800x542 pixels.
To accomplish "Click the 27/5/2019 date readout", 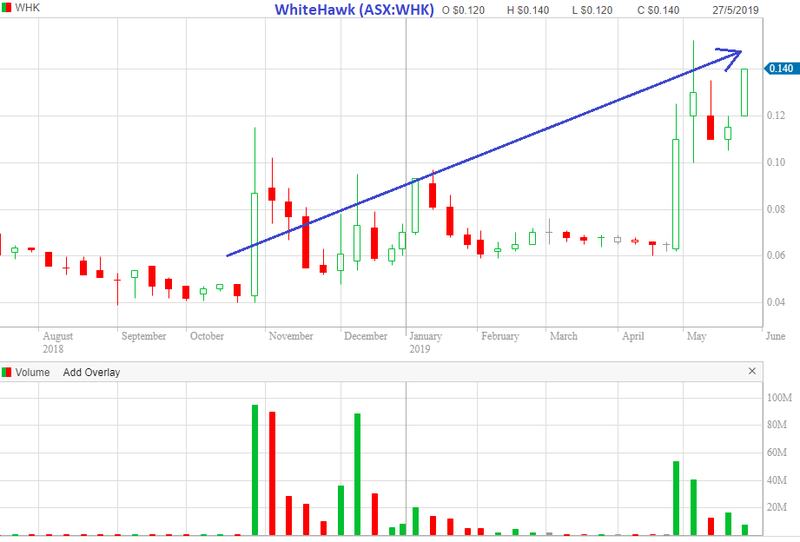I will tap(735, 10).
